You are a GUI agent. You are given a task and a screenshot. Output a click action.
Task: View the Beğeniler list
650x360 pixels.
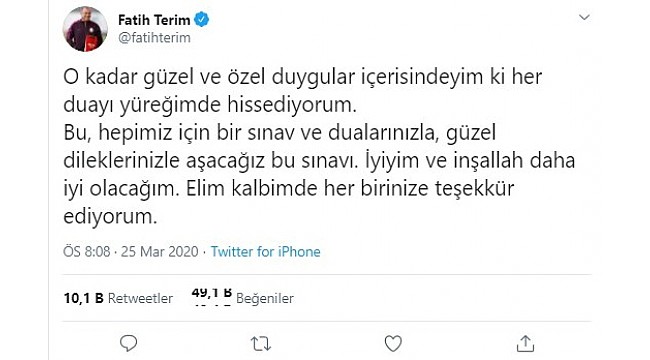[265, 298]
